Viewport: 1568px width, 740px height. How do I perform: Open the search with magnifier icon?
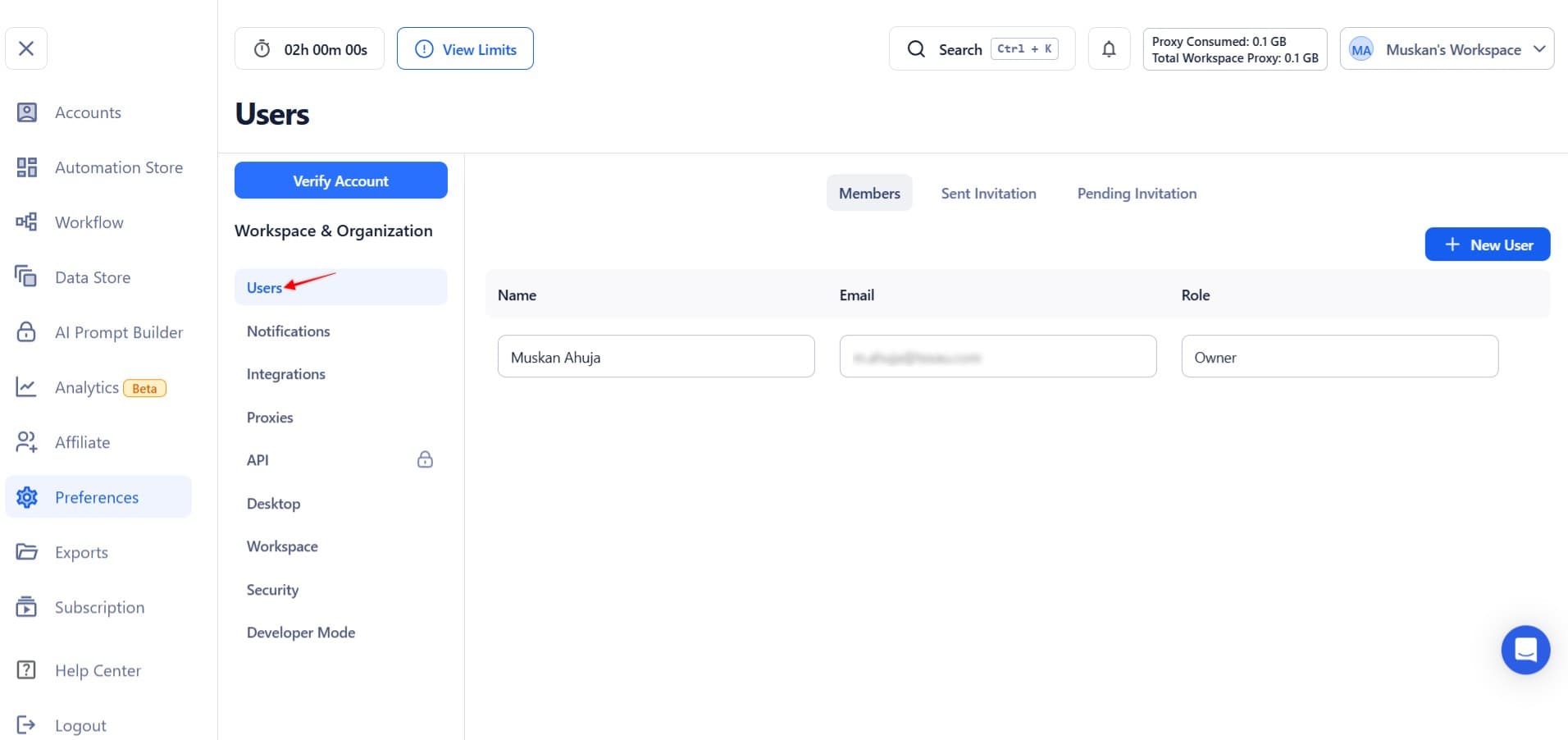pos(916,48)
